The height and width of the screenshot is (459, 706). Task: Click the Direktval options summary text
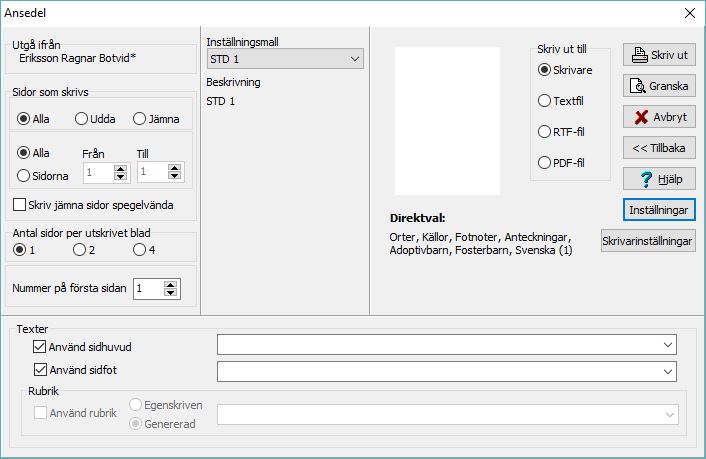point(481,244)
